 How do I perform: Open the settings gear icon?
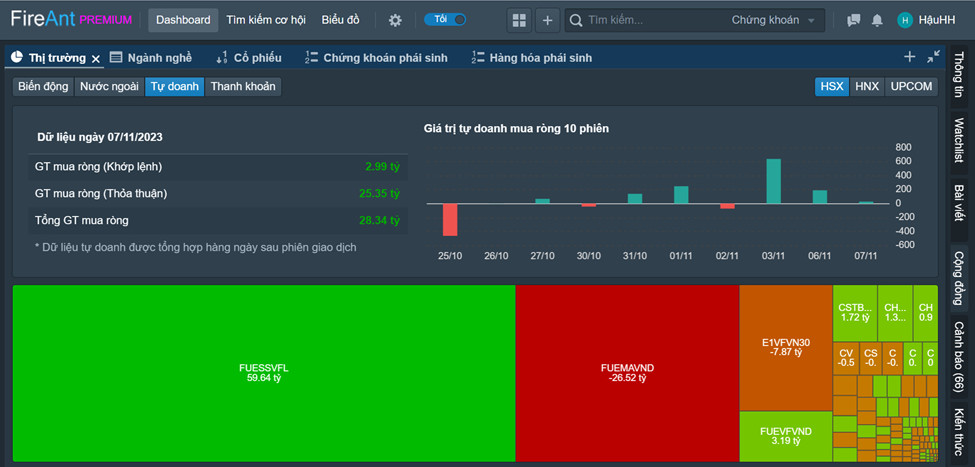(395, 20)
